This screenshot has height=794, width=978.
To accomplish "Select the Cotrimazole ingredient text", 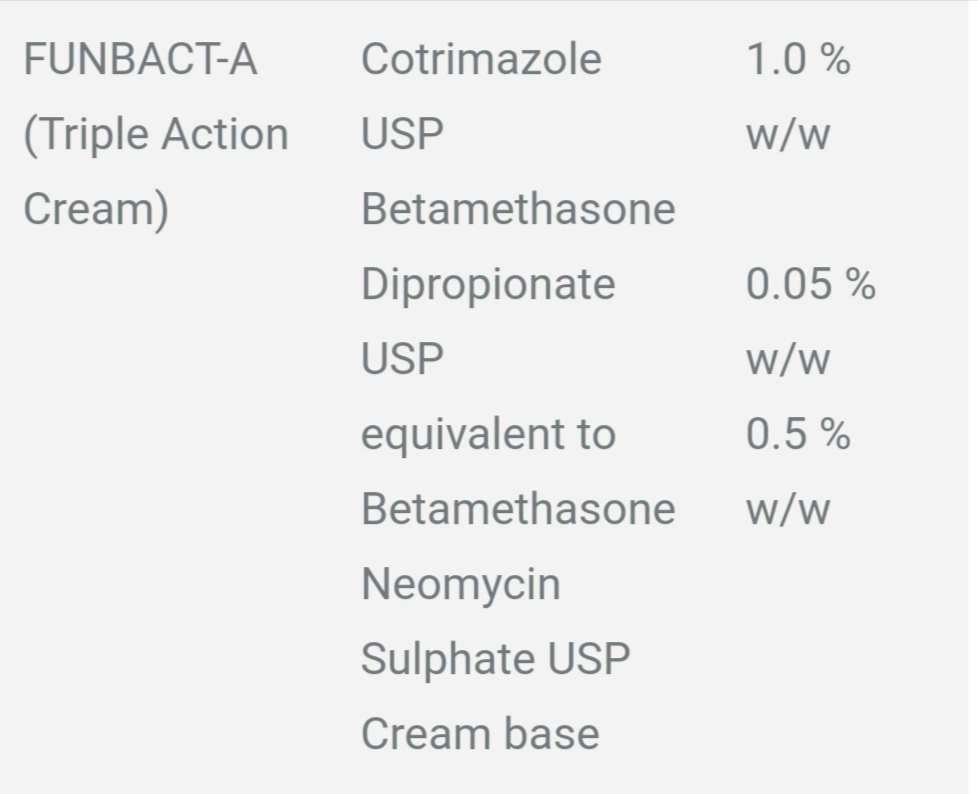I will (x=482, y=59).
